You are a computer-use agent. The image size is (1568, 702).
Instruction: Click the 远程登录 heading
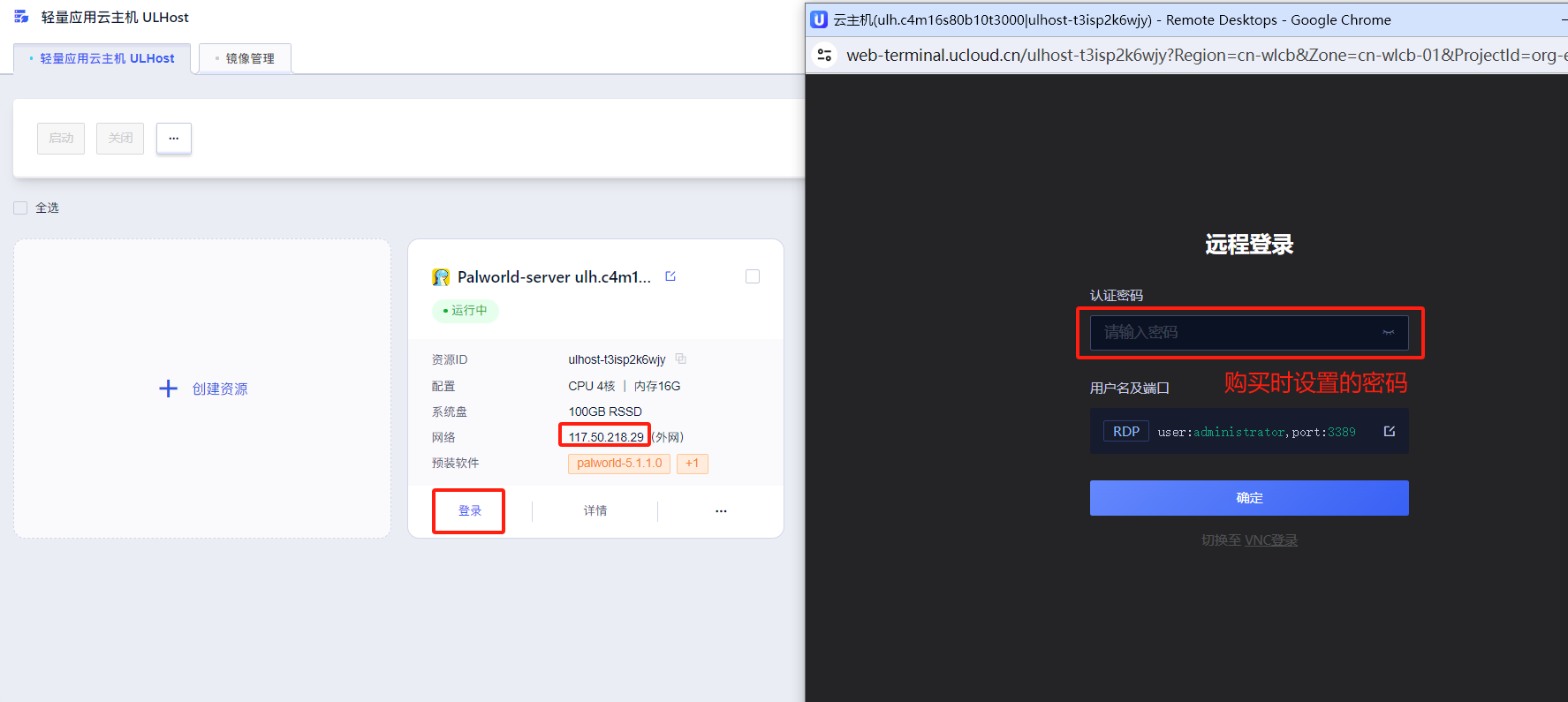(1249, 245)
